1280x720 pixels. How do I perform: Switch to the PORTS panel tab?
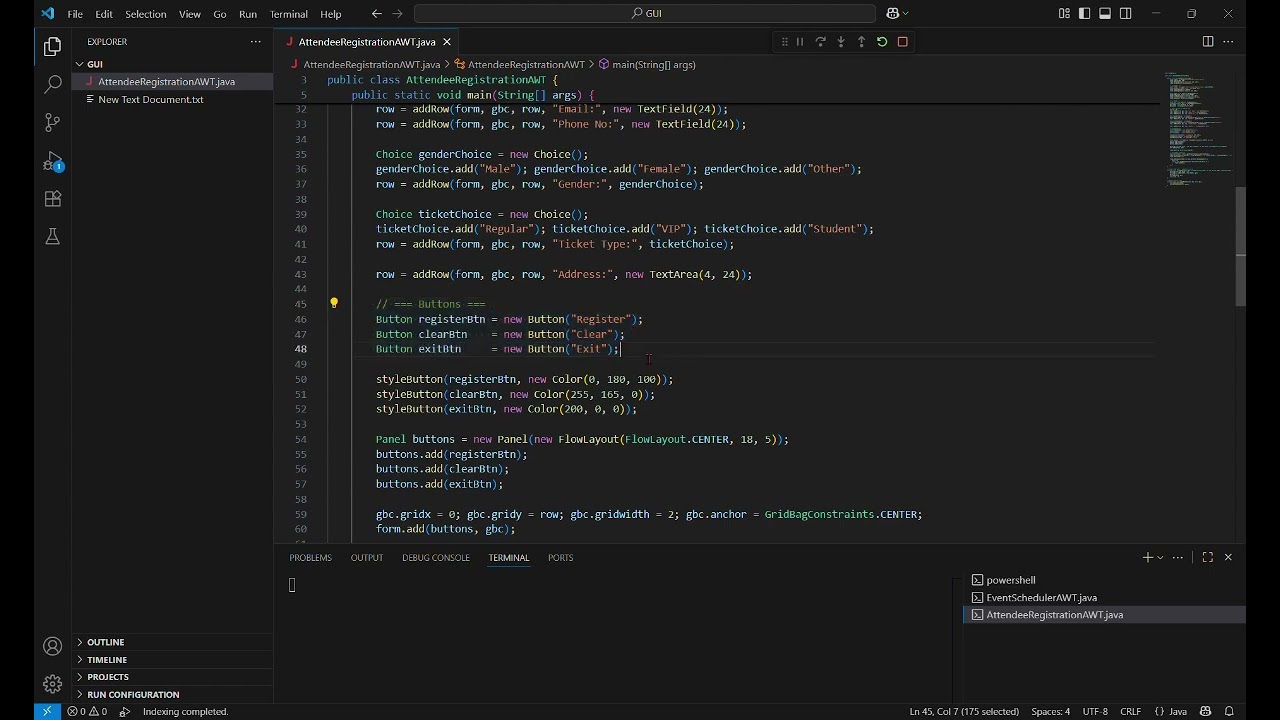(560, 557)
